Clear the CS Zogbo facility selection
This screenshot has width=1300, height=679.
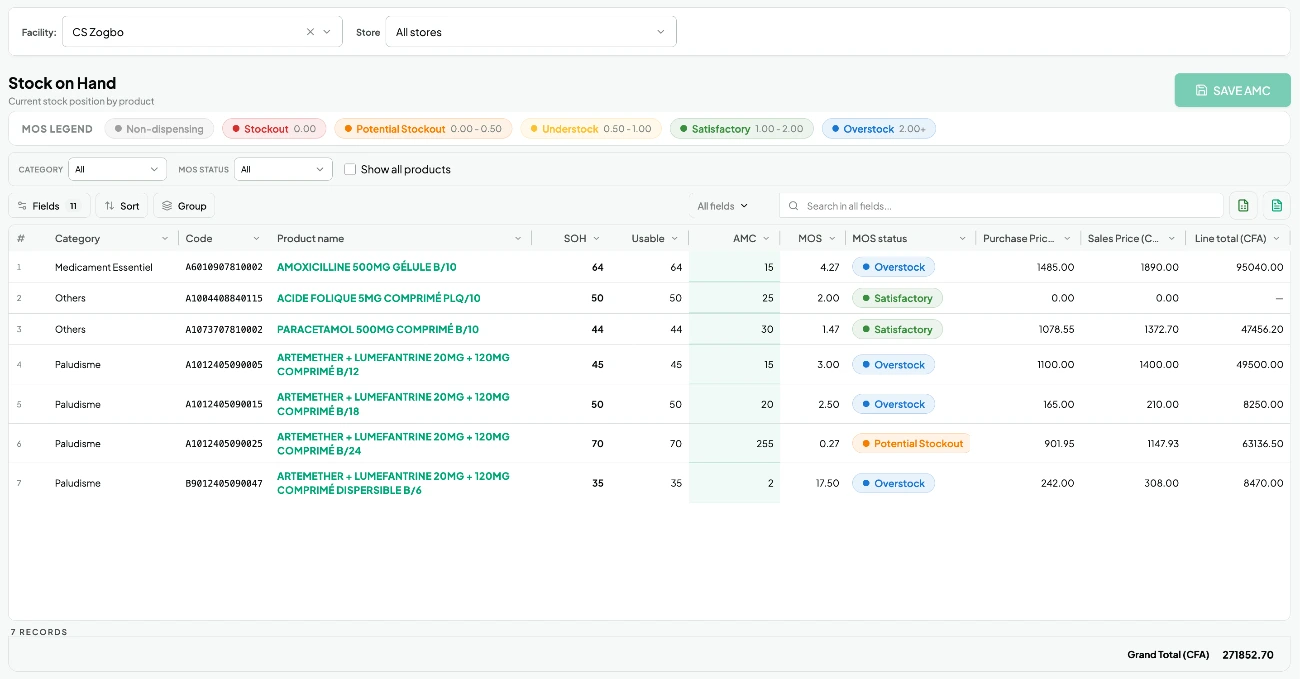point(310,32)
